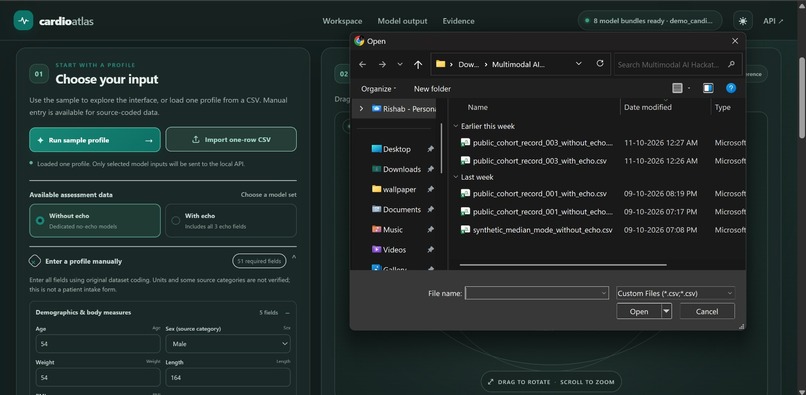Click the pin icon next to Desktop

pos(430,149)
